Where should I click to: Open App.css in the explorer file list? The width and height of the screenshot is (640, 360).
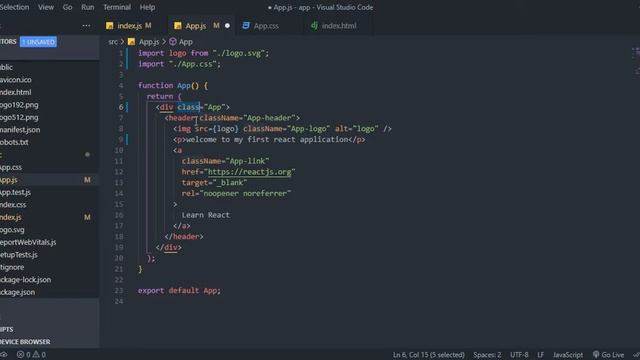11,167
